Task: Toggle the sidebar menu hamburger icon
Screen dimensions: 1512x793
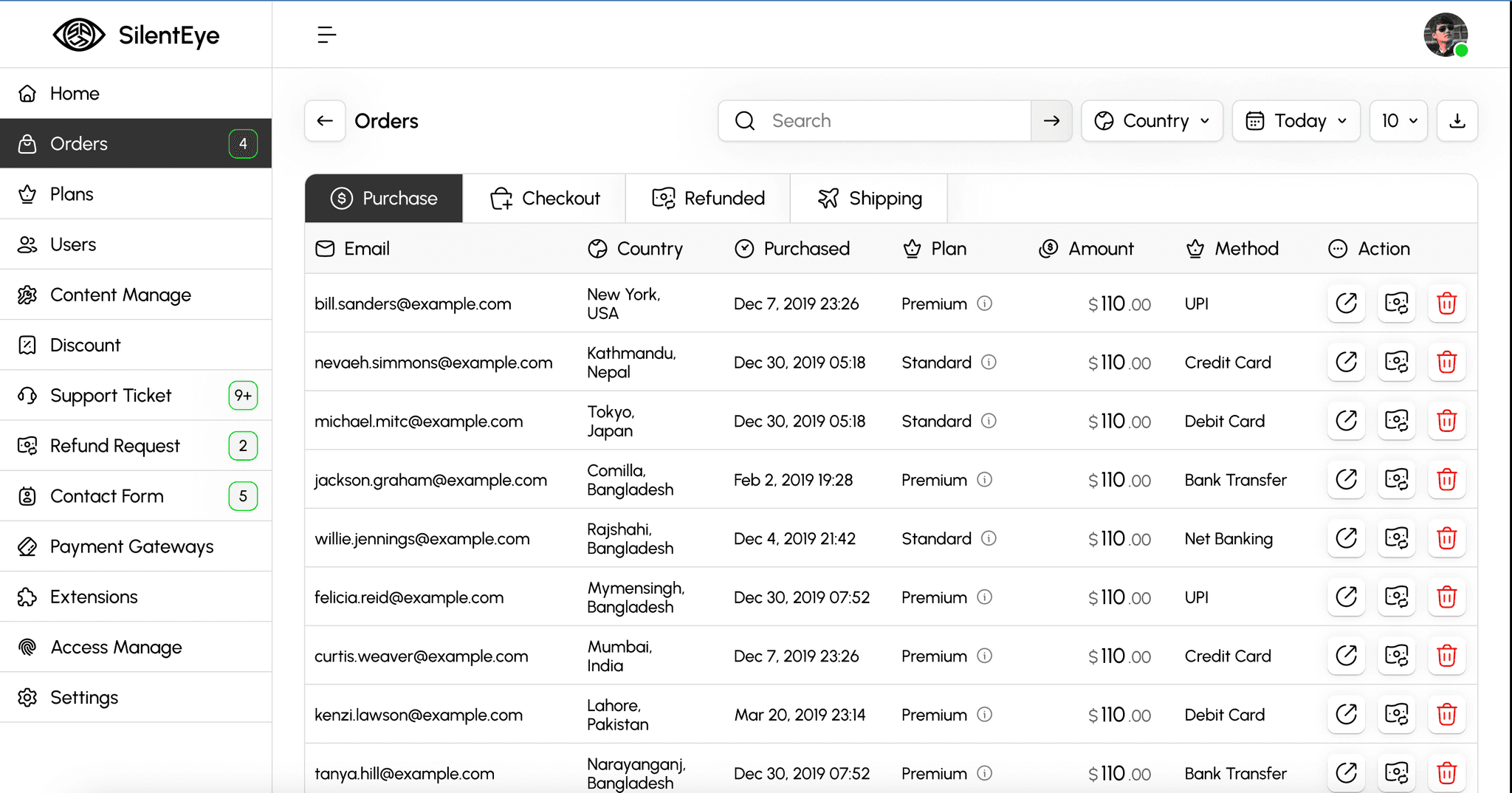Action: click(x=326, y=35)
